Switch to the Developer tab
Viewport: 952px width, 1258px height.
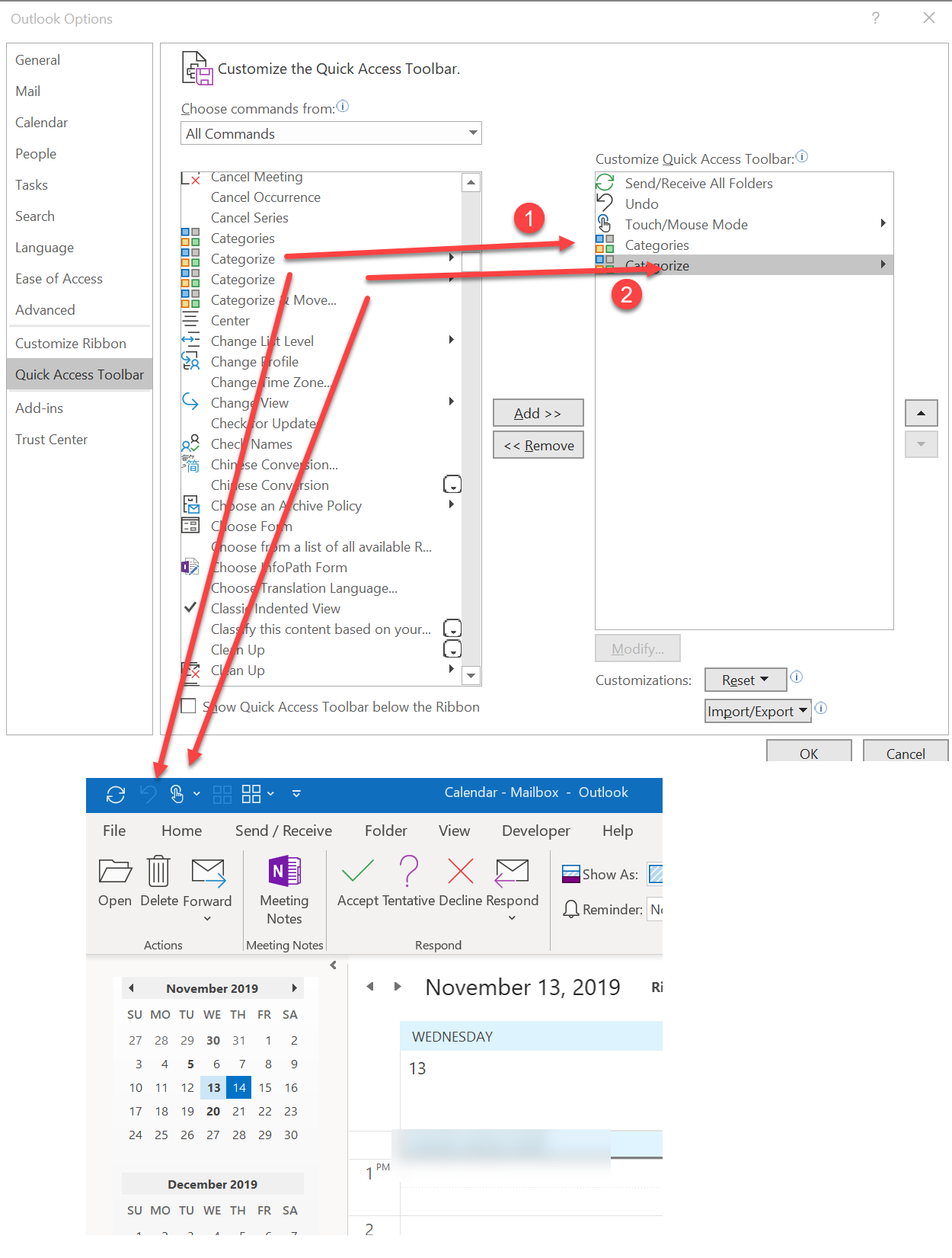tap(535, 831)
